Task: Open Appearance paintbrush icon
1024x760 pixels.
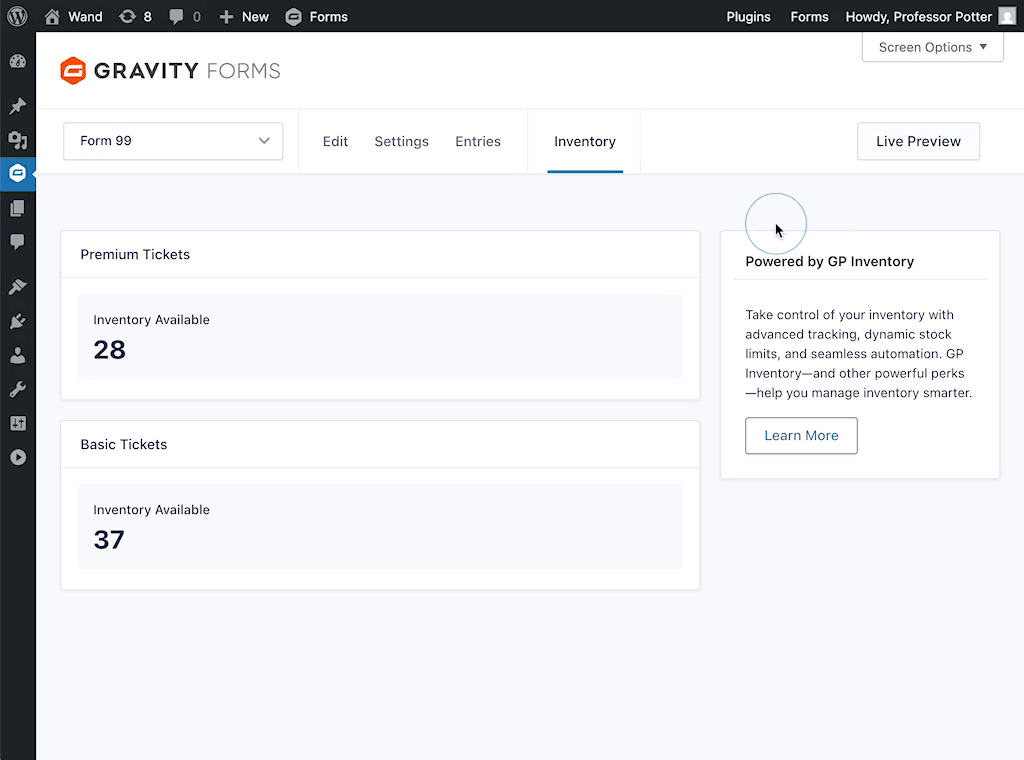Action: 17,287
